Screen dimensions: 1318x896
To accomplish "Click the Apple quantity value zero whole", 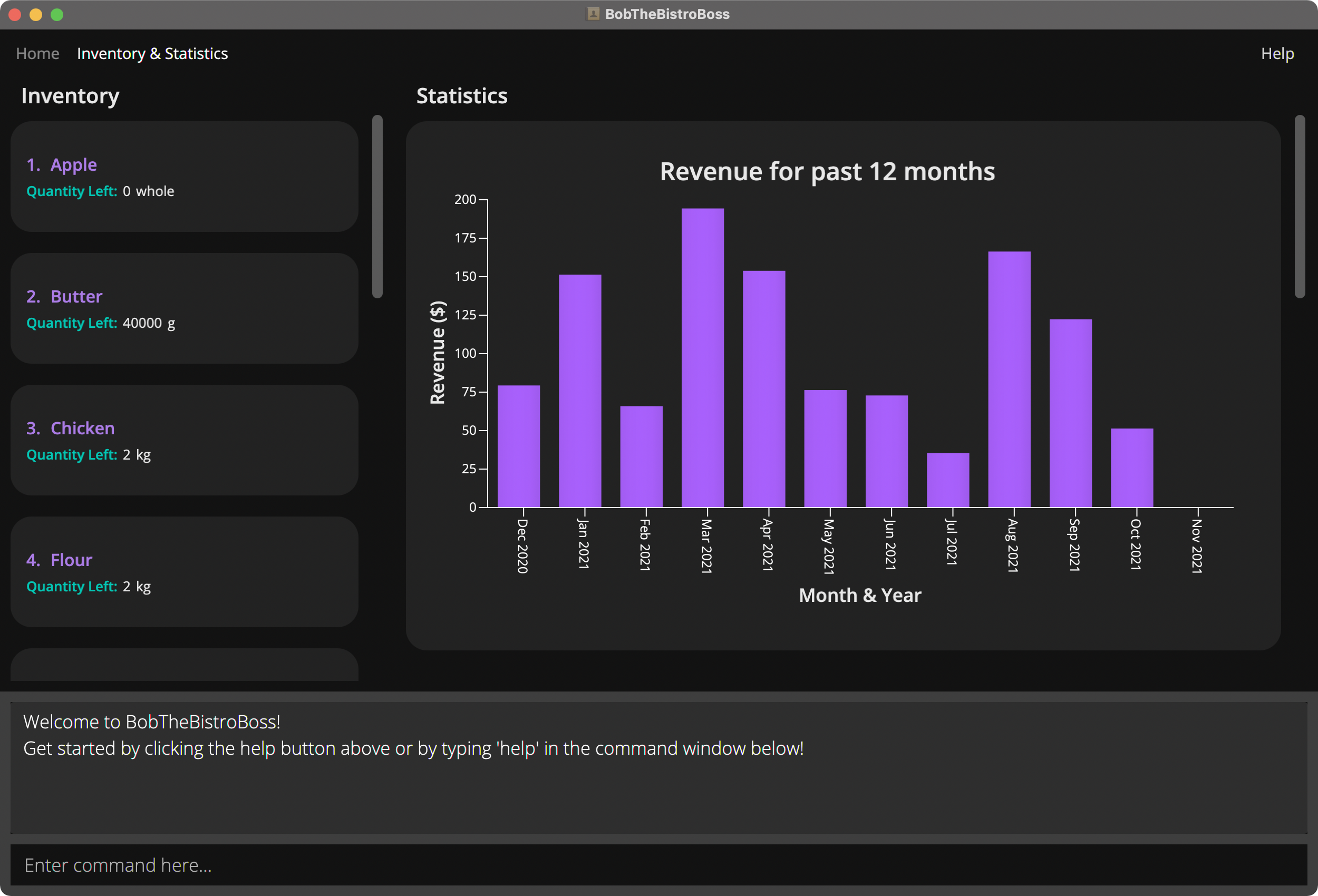I will (149, 191).
